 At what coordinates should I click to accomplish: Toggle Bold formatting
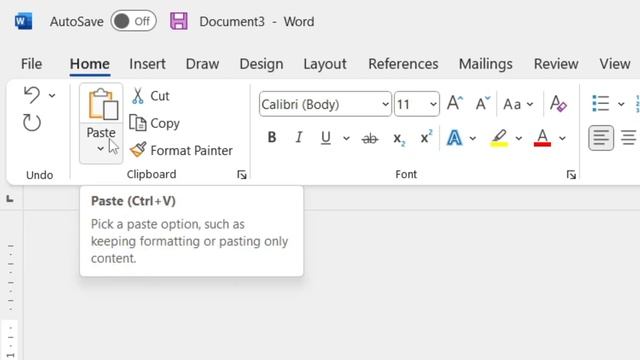point(271,138)
